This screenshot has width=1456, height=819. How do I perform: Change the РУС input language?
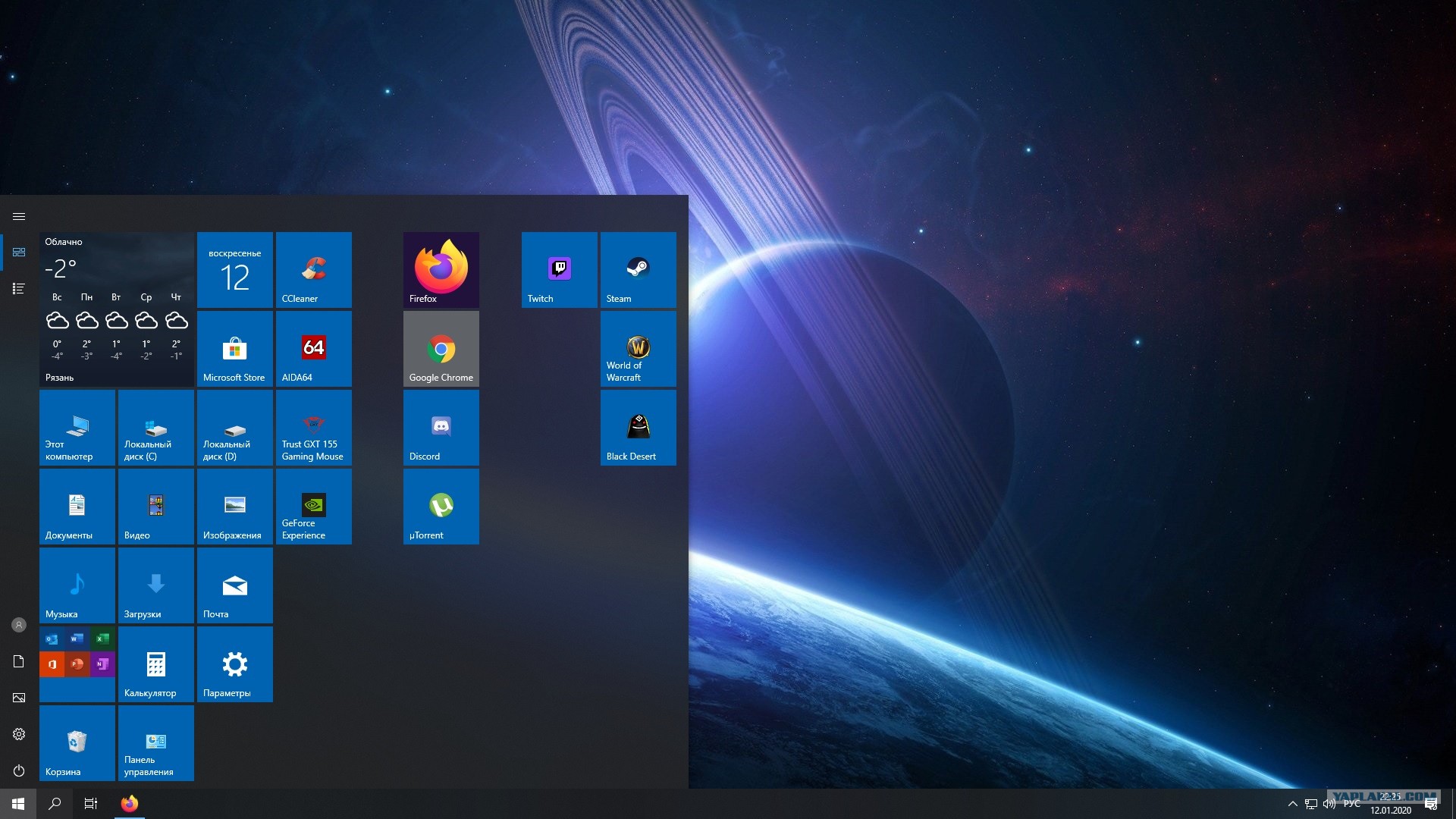[1352, 804]
